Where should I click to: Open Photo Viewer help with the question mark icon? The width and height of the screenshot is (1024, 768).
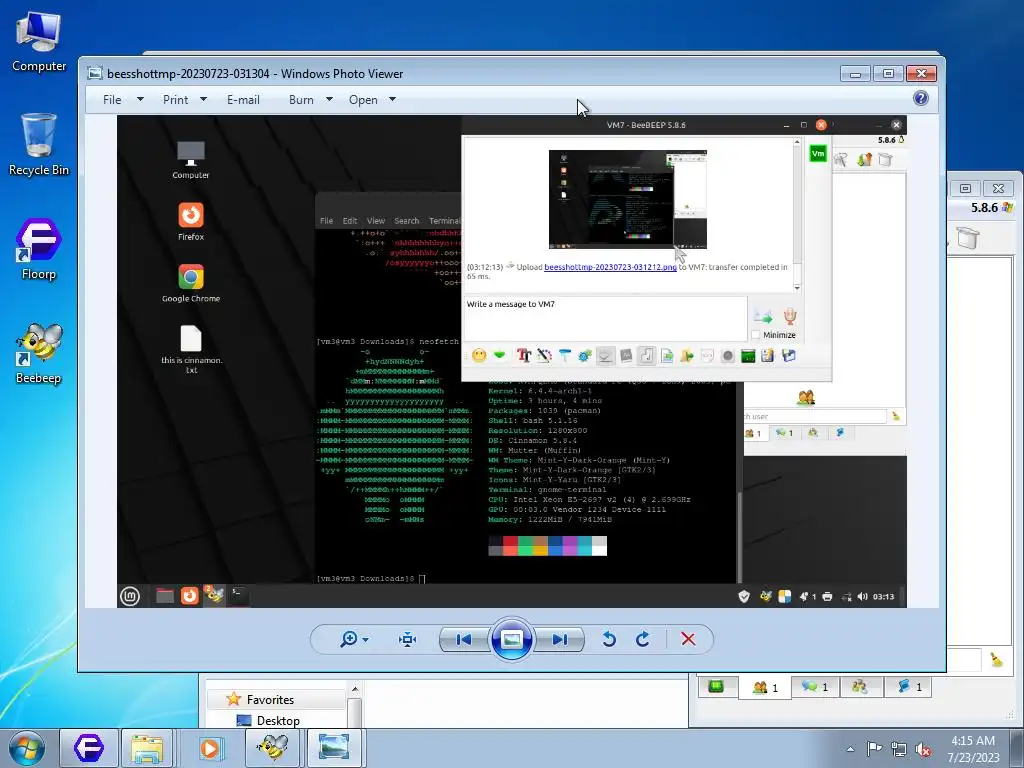[921, 98]
